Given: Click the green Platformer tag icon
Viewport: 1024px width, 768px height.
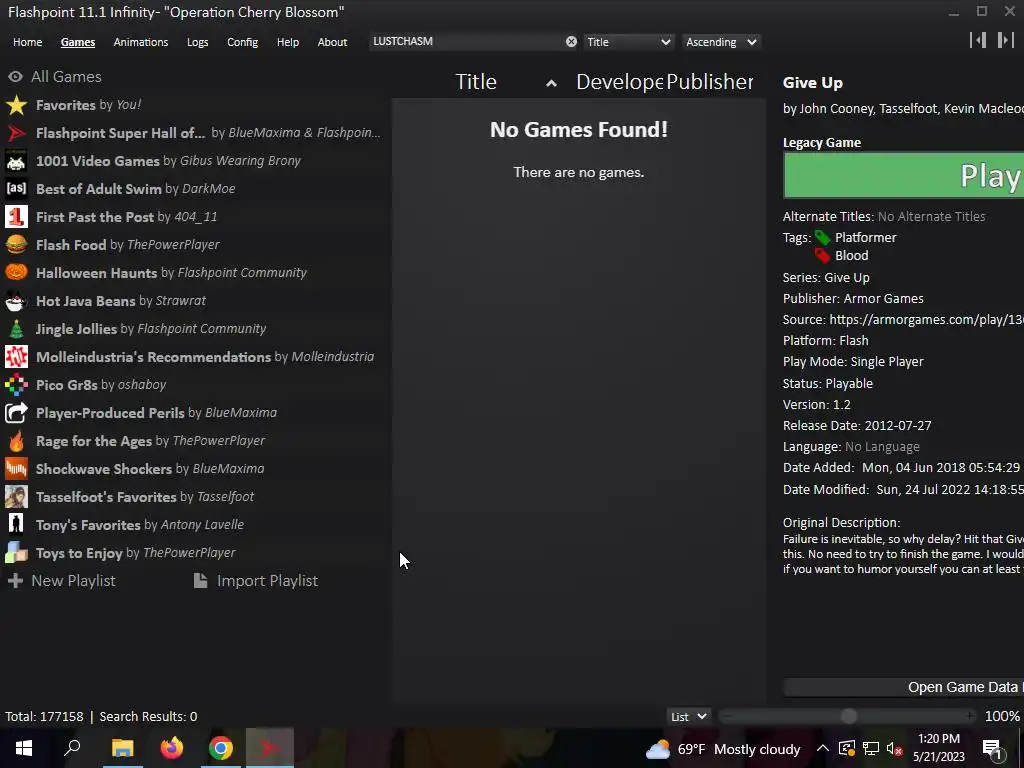Looking at the screenshot, I should click(x=823, y=238).
